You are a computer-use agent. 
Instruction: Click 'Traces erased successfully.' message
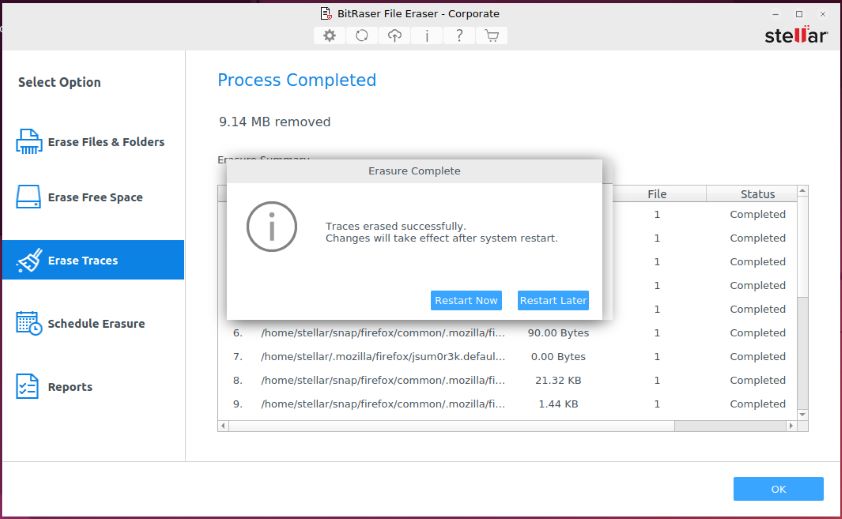tap(395, 226)
